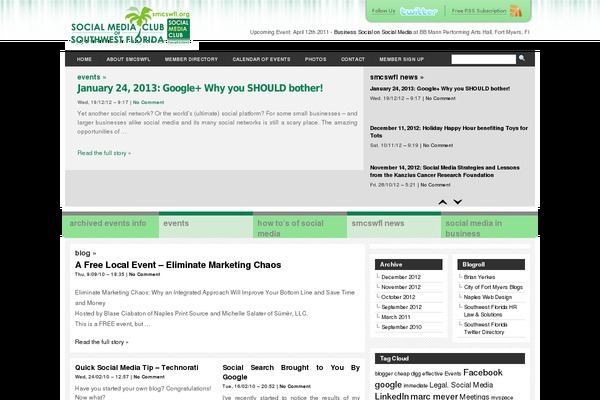Click the Meetings tag in Tag Cloud

point(474,397)
